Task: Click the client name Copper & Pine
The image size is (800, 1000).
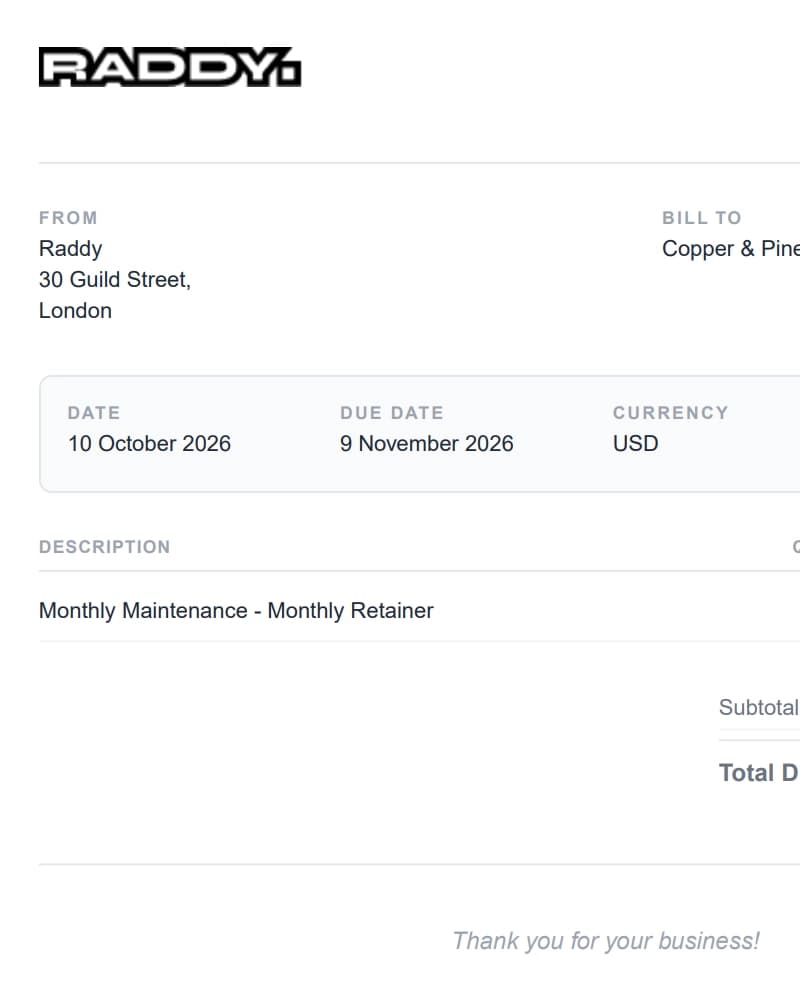Action: pyautogui.click(x=731, y=248)
